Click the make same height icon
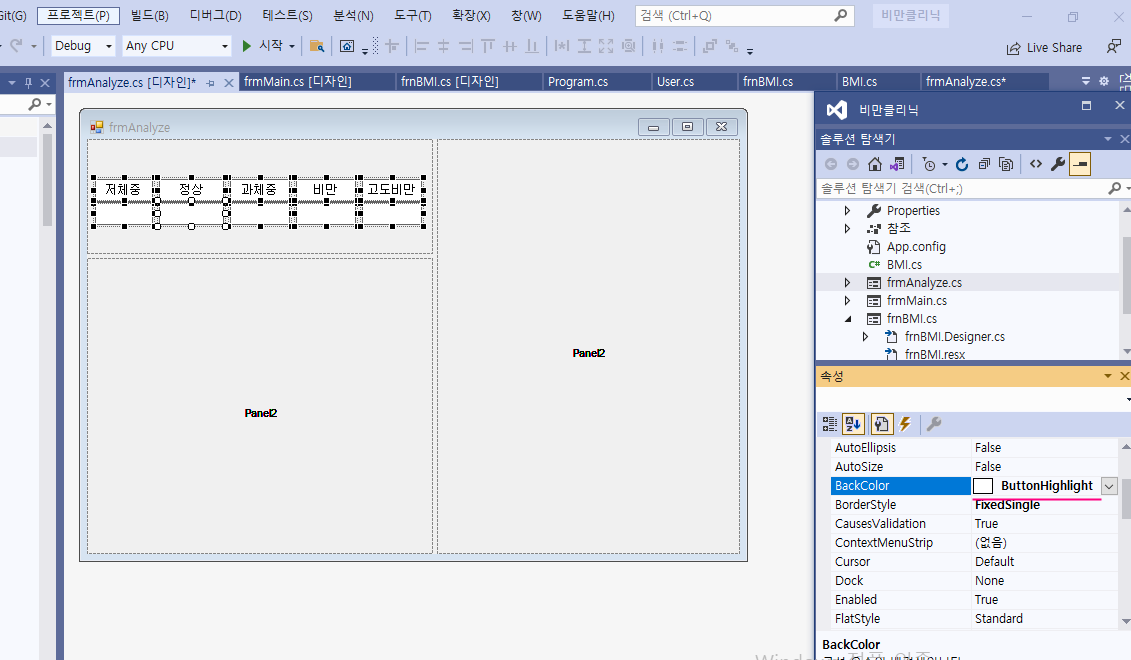 tap(584, 46)
